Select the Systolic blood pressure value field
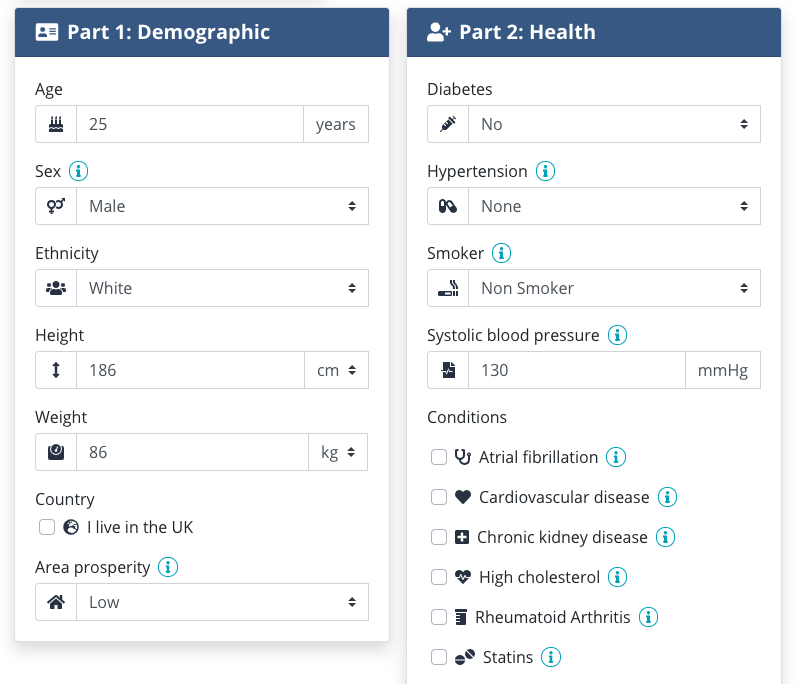The image size is (798, 684). point(577,370)
